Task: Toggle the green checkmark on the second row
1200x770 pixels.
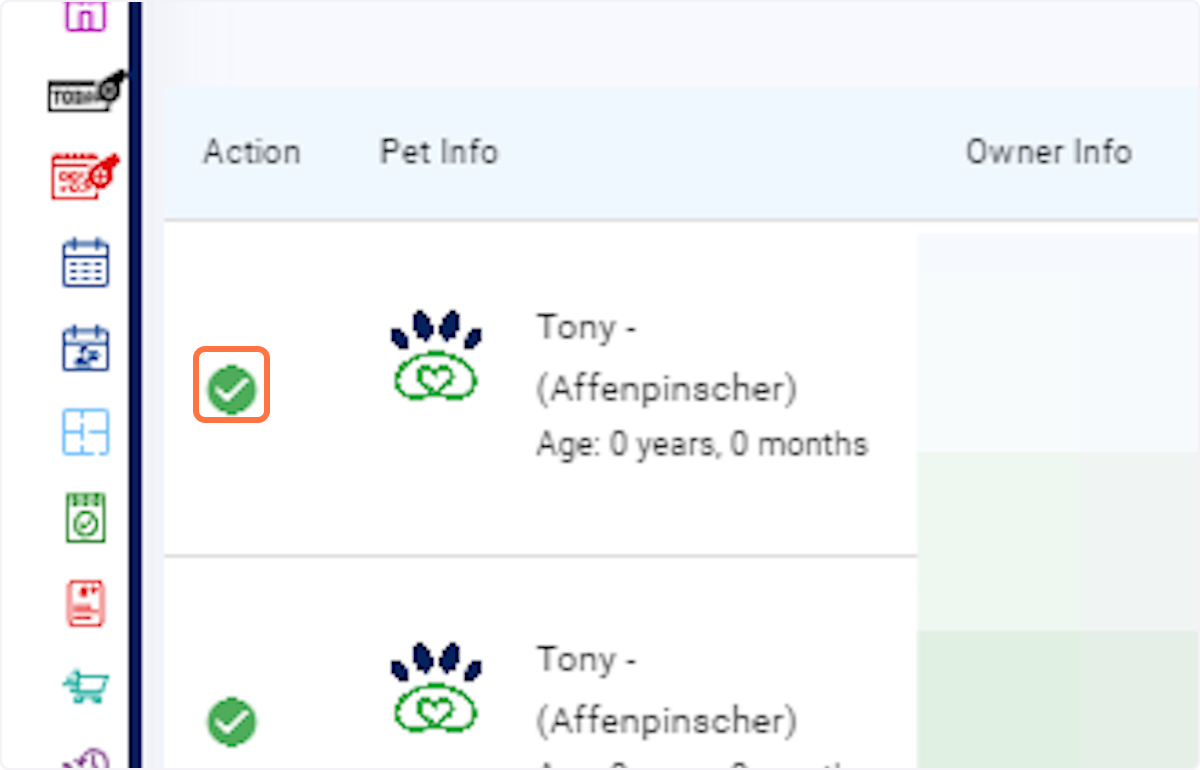Action: pos(231,722)
